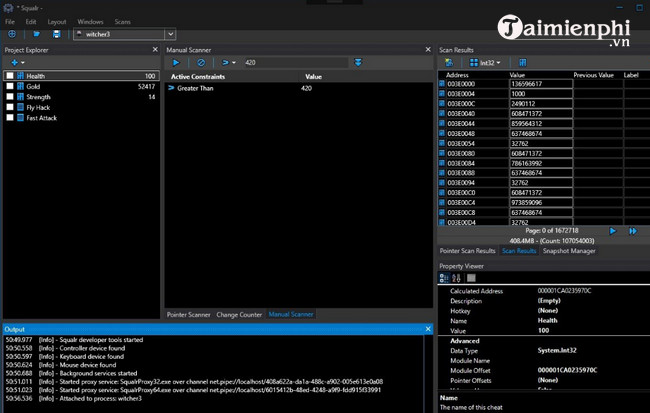Switch to the Snapshot Manager tab

(571, 251)
